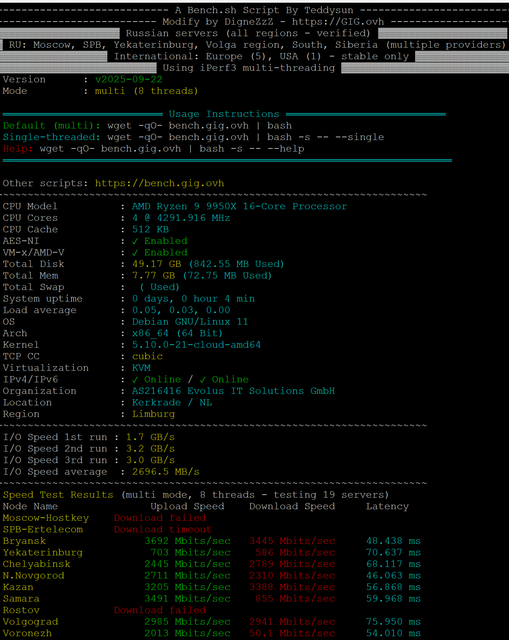Image resolution: width=509 pixels, height=640 pixels.
Task: Click Kazan download speed 3388 Mbits/sec
Action: coord(292,587)
